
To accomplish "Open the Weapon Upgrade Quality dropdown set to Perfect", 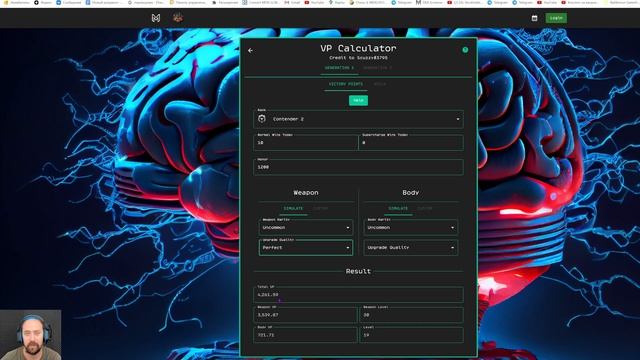I will [306, 248].
